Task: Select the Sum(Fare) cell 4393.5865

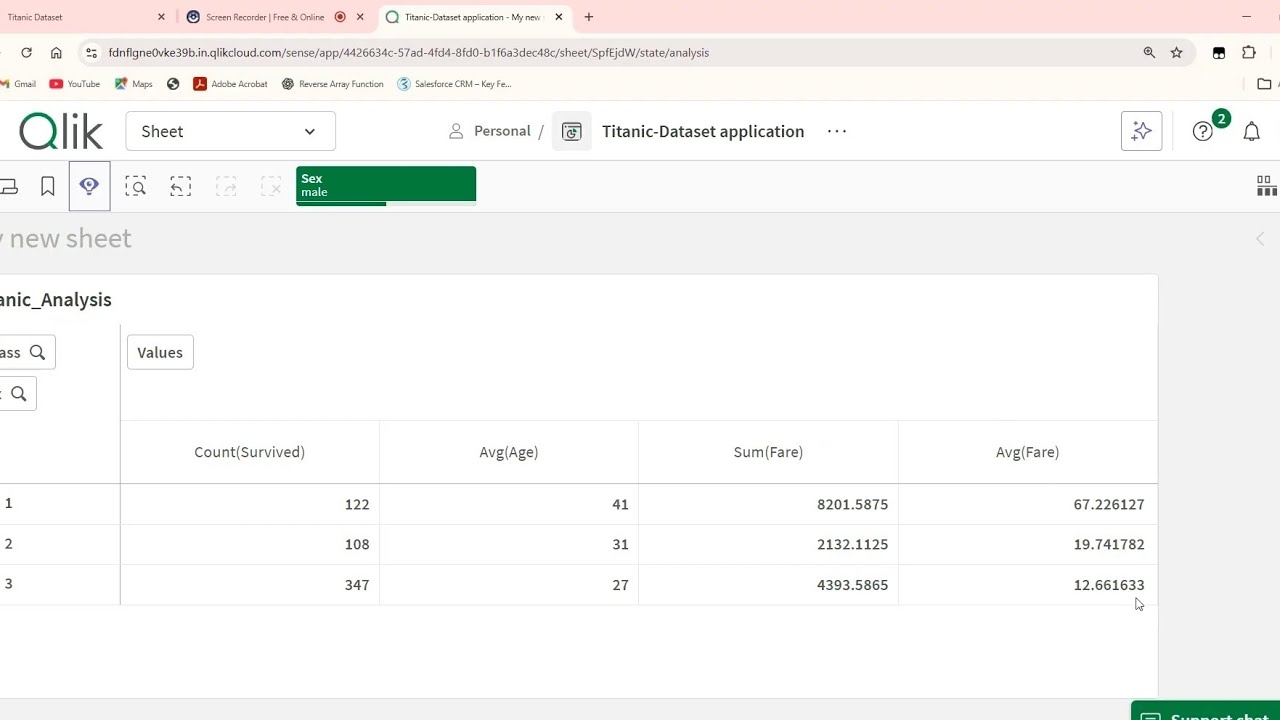Action: (x=768, y=585)
